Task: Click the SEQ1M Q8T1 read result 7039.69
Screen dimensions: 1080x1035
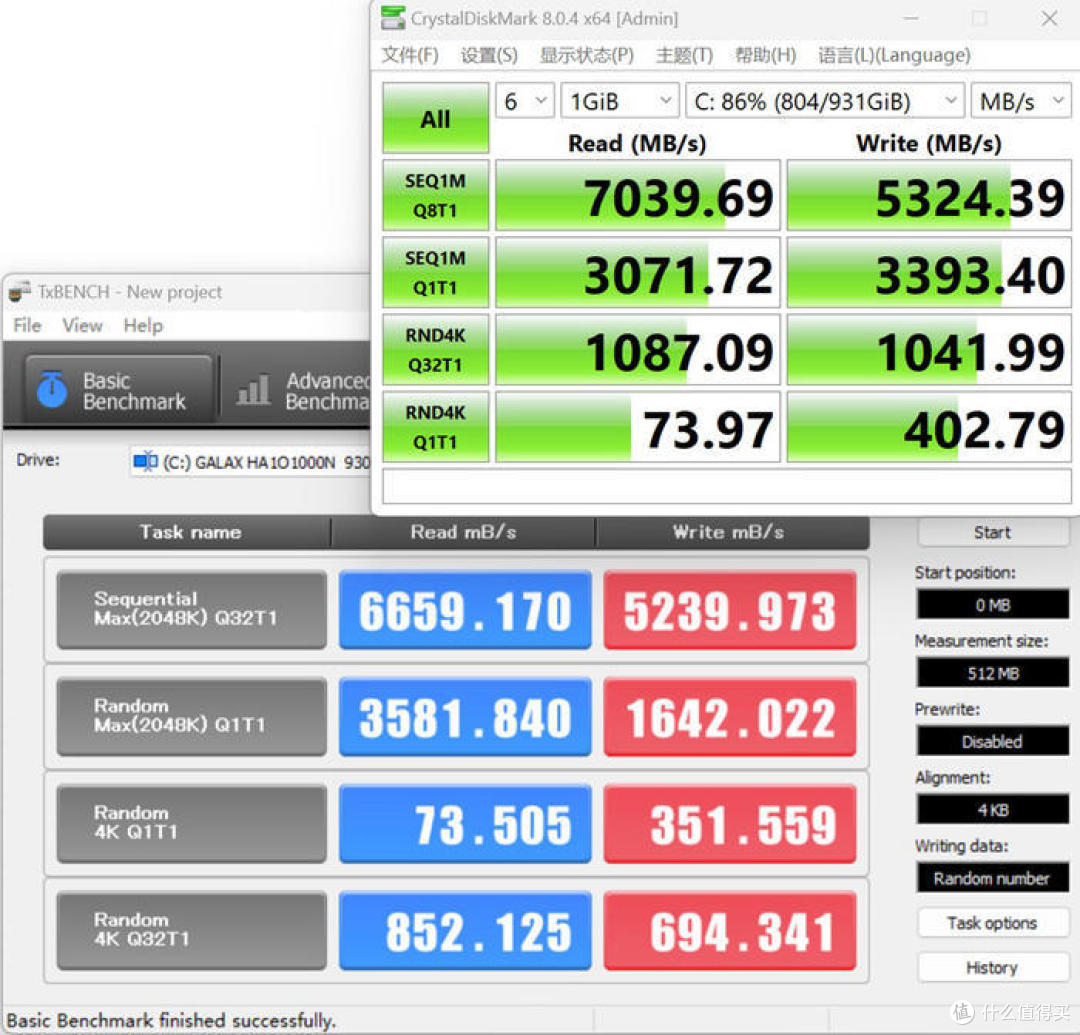Action: click(x=638, y=196)
